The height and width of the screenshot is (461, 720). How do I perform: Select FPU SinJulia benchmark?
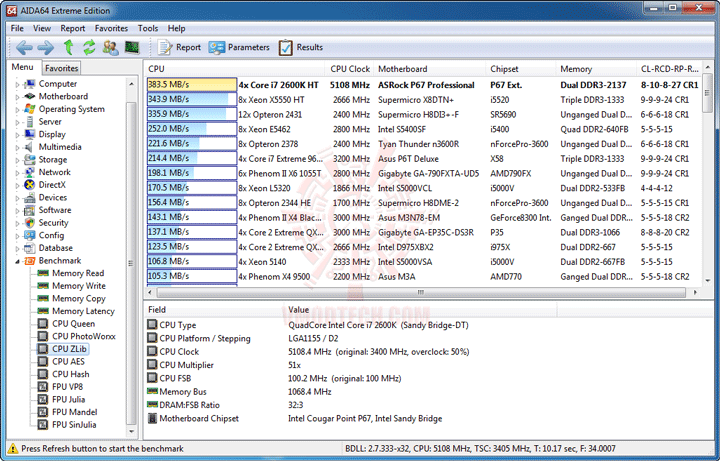click(74, 425)
